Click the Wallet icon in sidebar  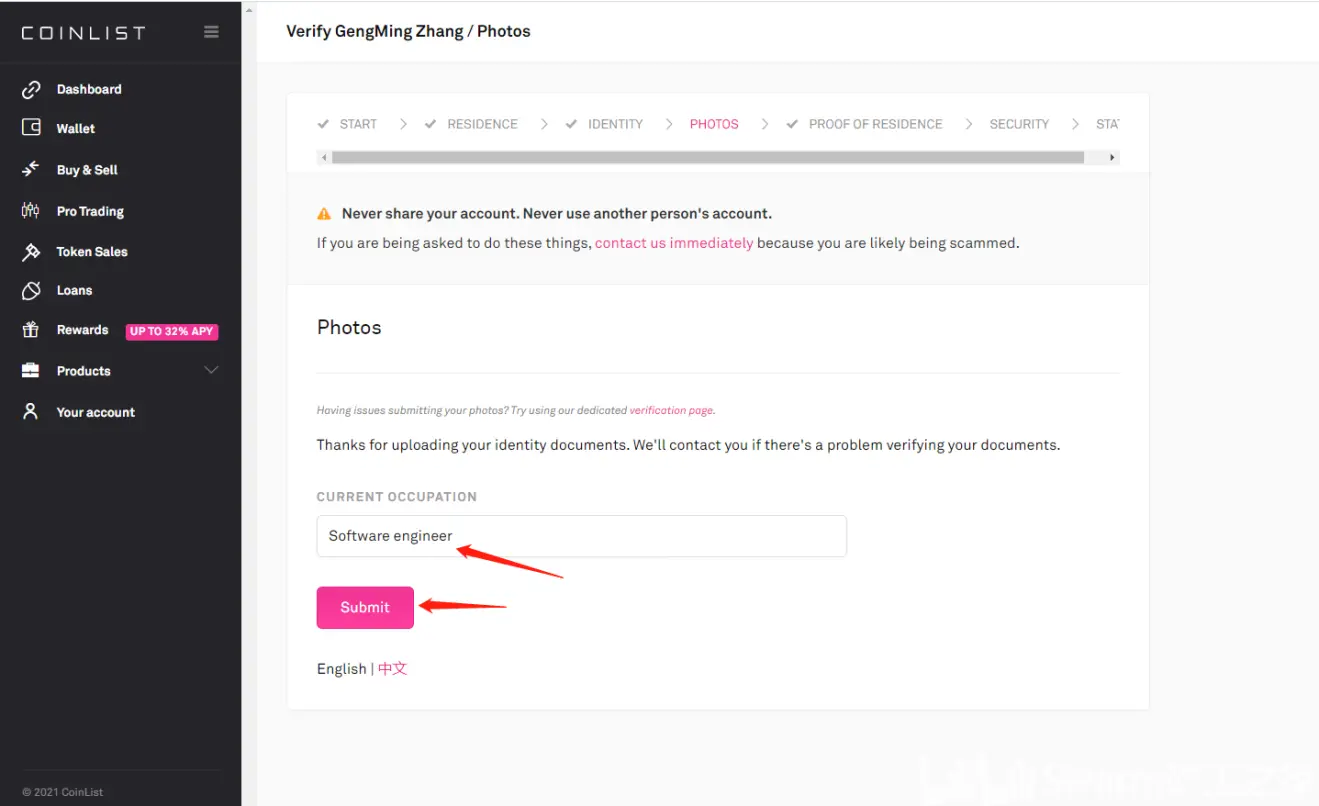click(31, 128)
